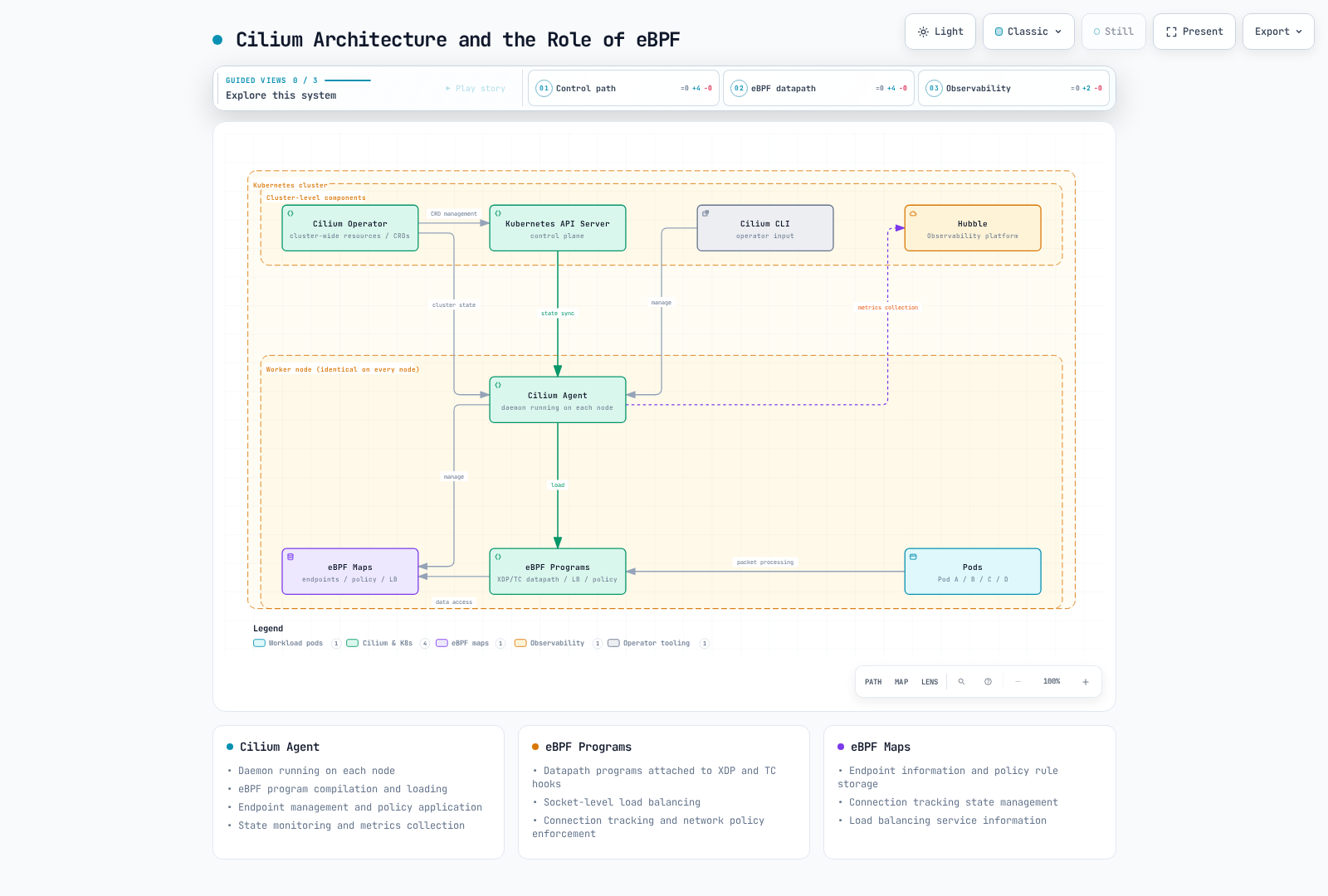
Task: Switch to MAP mode
Action: click(x=901, y=682)
